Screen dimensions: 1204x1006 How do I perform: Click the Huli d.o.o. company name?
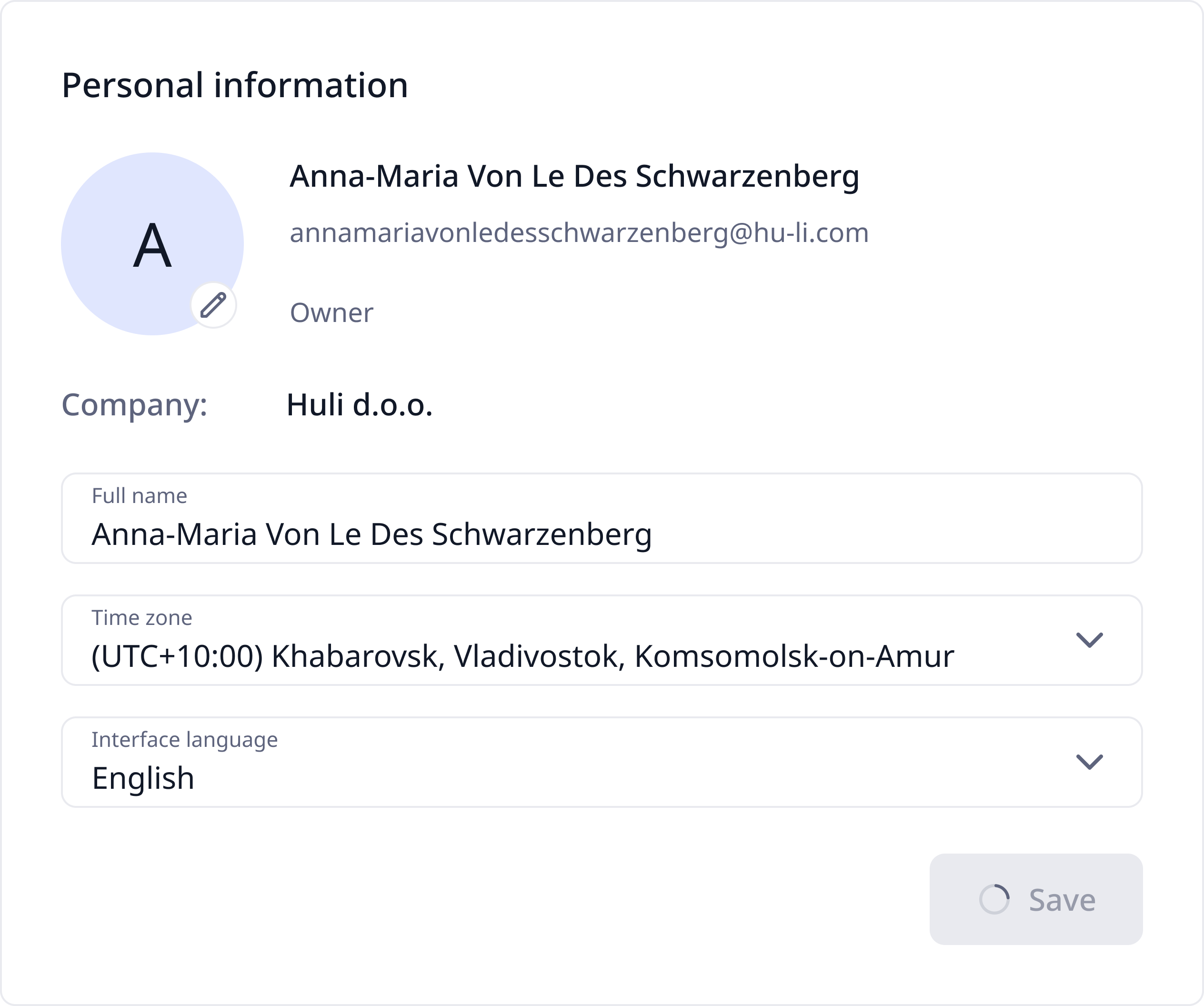[359, 405]
